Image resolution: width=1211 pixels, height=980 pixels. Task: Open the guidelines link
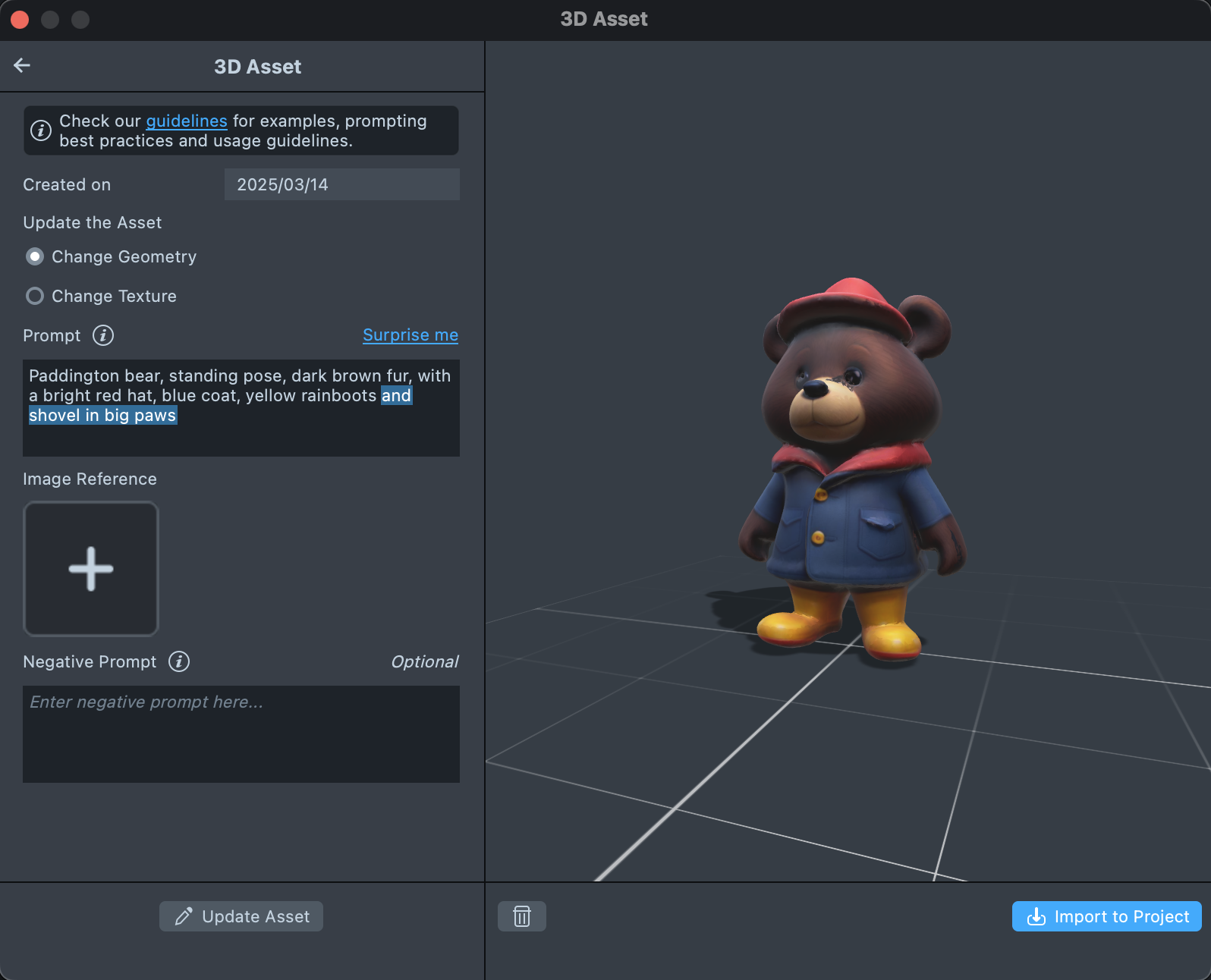point(186,121)
